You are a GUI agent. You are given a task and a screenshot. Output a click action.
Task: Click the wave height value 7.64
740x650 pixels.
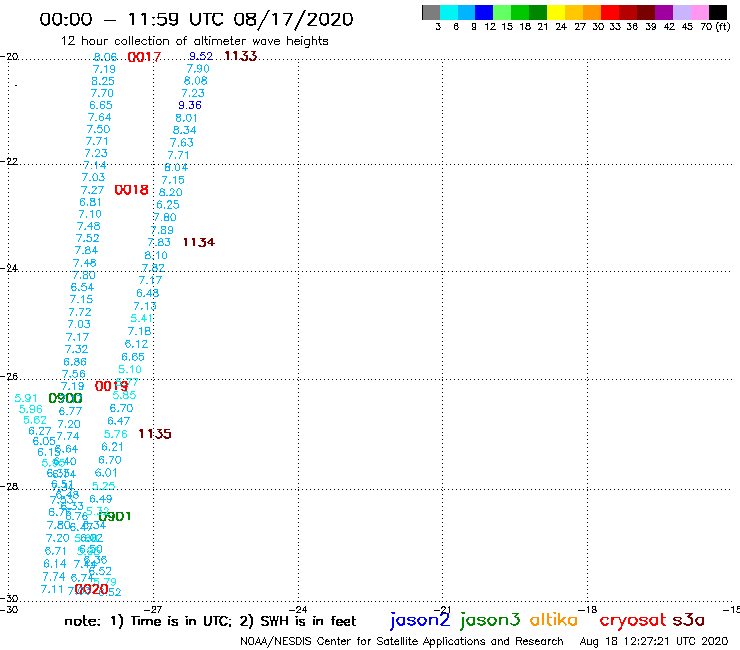100,117
